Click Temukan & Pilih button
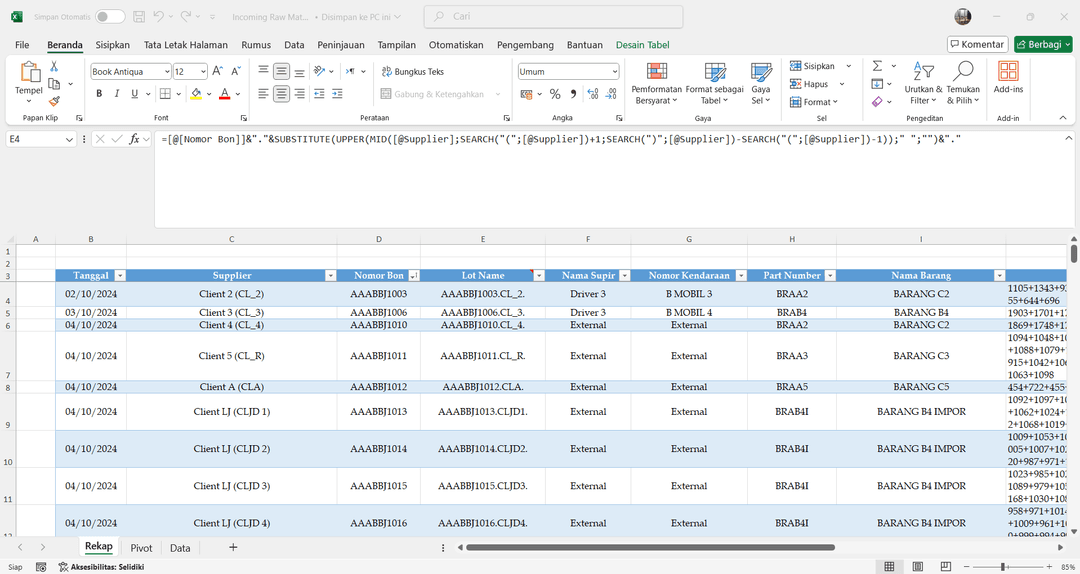1080x574 pixels. (x=963, y=83)
